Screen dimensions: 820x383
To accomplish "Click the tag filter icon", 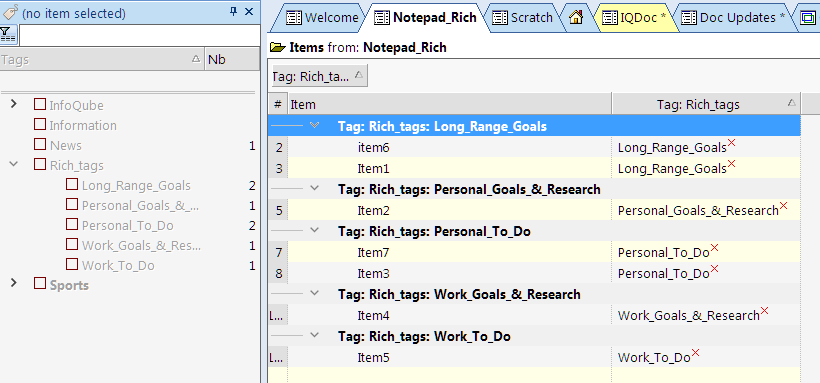I will click(9, 36).
